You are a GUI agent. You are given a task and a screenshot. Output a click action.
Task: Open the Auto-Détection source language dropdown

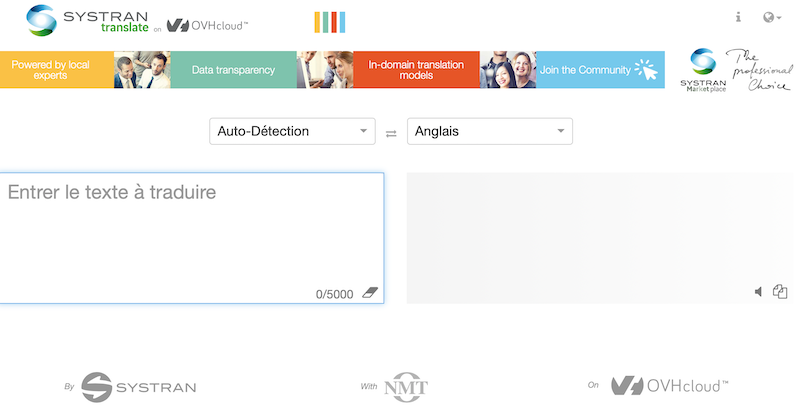coord(291,131)
